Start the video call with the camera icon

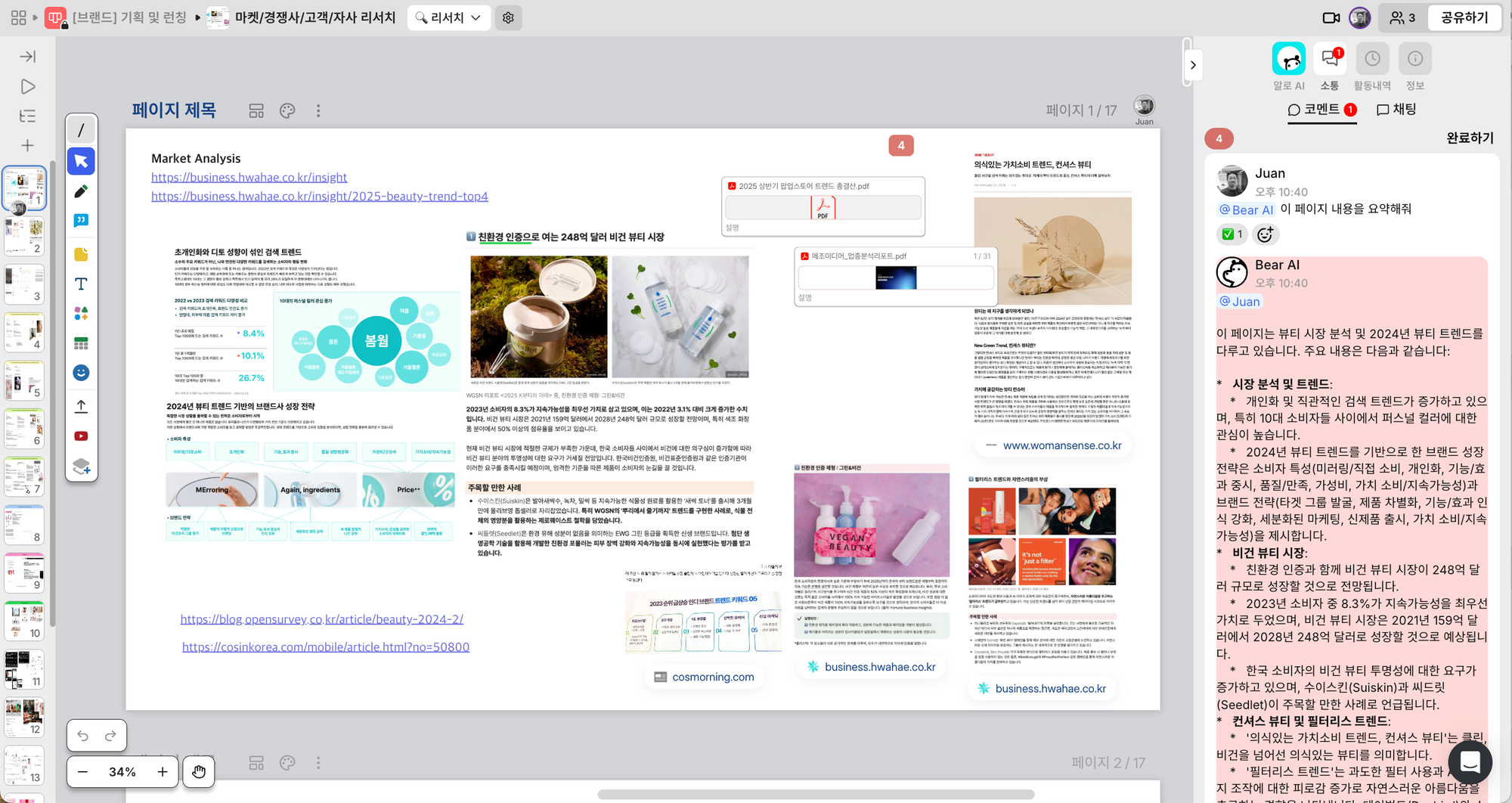pyautogui.click(x=1331, y=17)
